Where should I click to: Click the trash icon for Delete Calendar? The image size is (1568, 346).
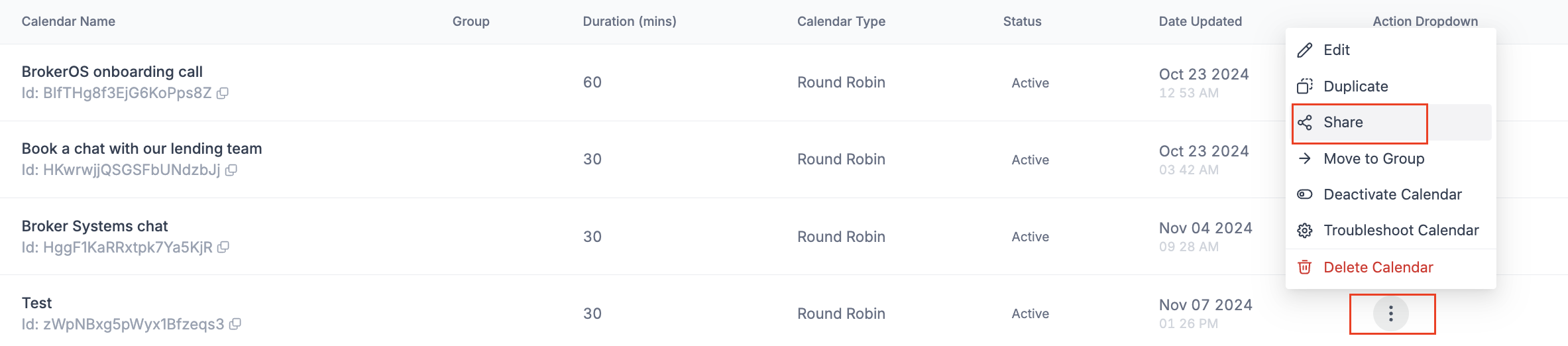(1305, 267)
